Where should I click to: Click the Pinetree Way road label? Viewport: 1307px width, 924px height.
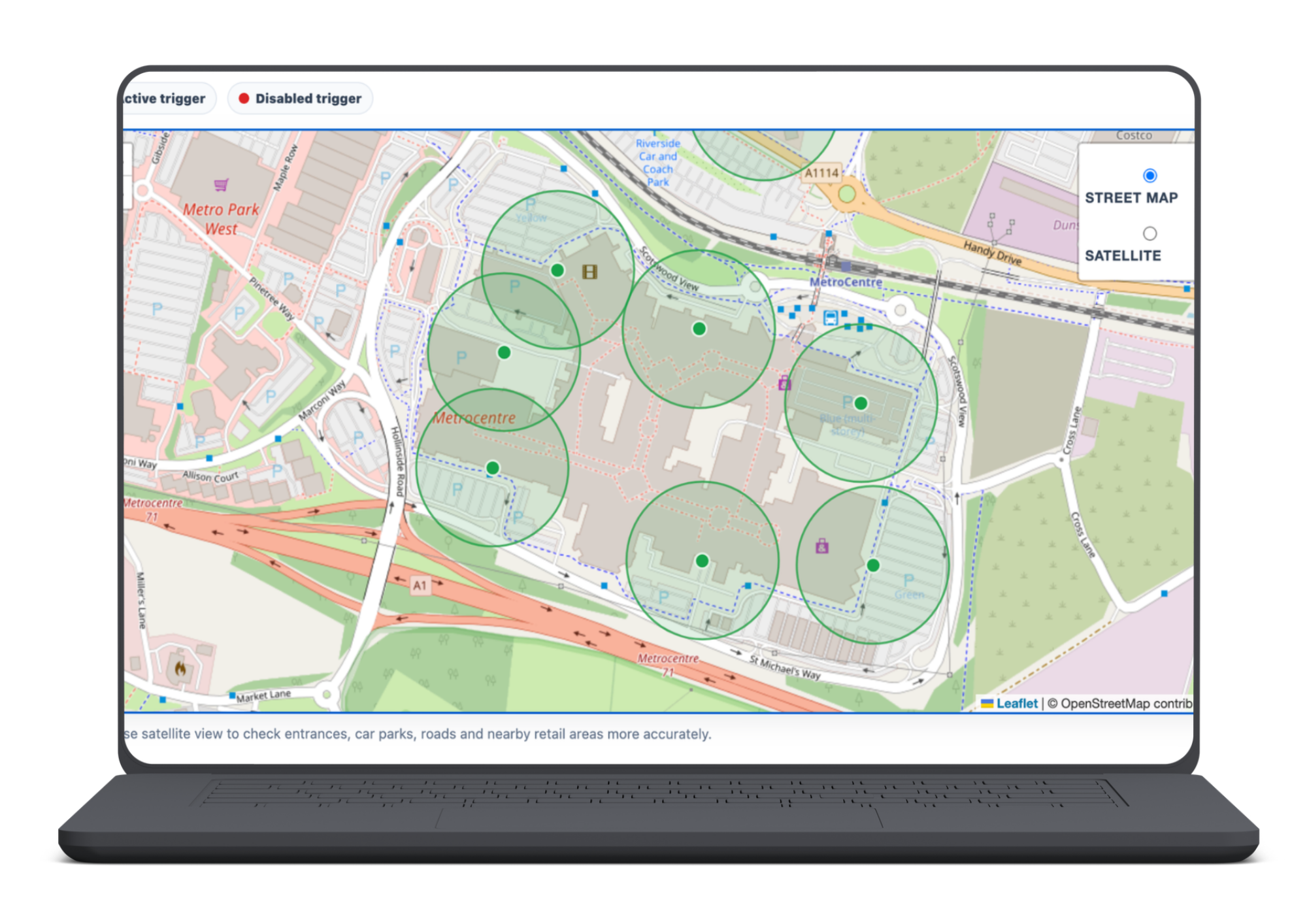click(271, 299)
